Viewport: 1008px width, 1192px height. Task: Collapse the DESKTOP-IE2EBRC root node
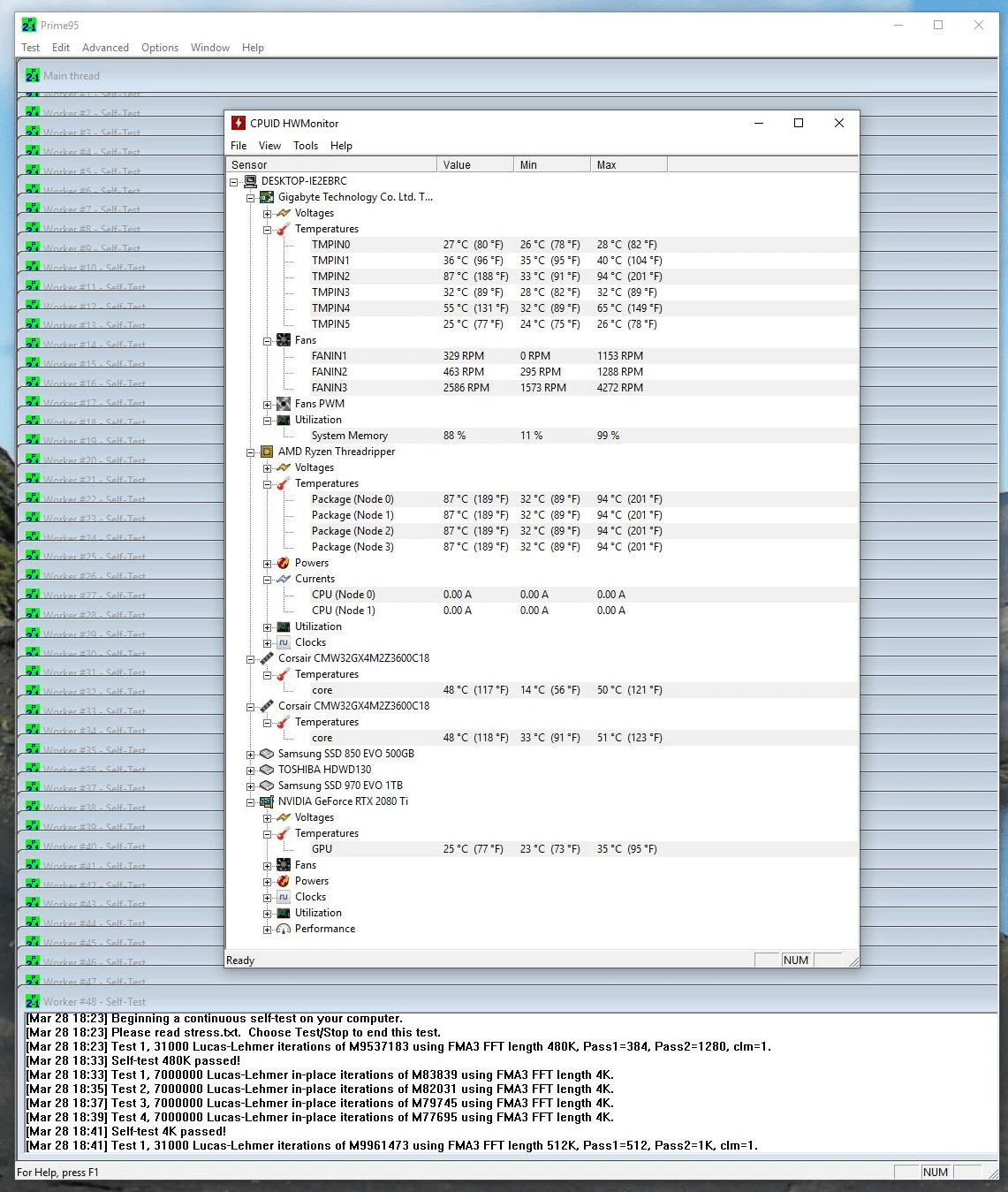[234, 182]
